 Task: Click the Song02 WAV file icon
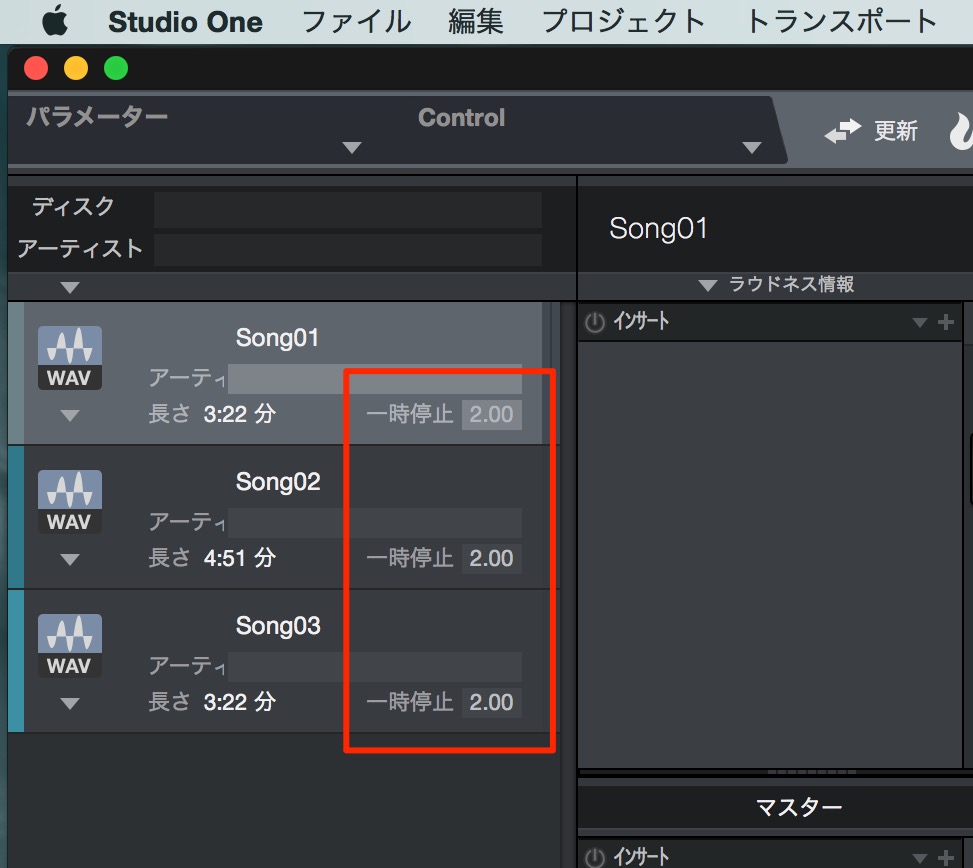click(x=70, y=502)
